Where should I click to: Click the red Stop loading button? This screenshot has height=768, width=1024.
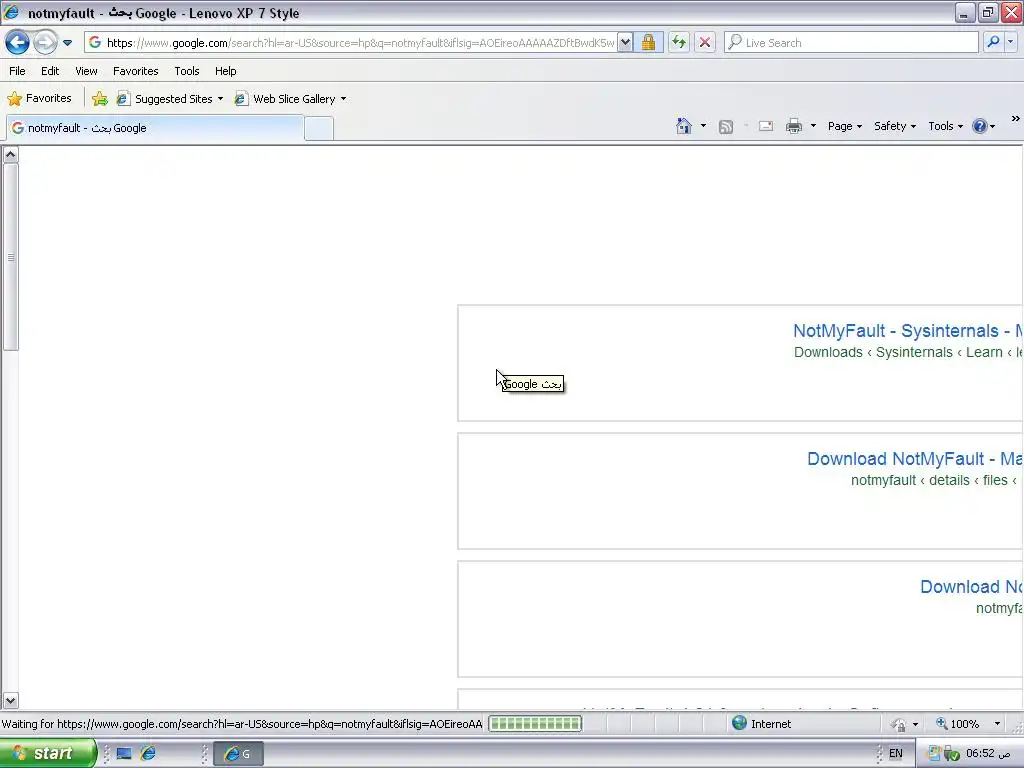(705, 43)
